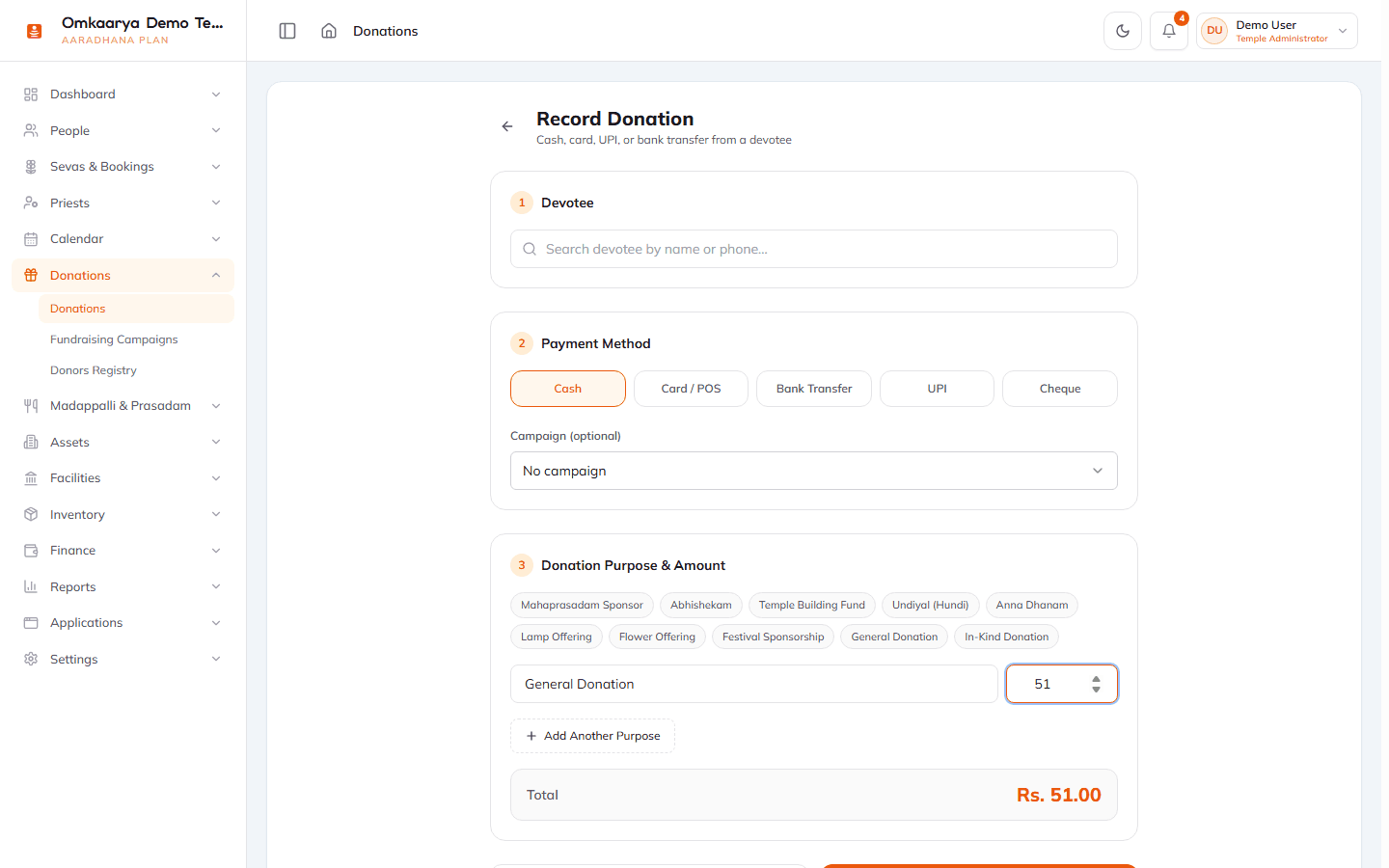Click the amount stepper arrows

pyautogui.click(x=1096, y=684)
